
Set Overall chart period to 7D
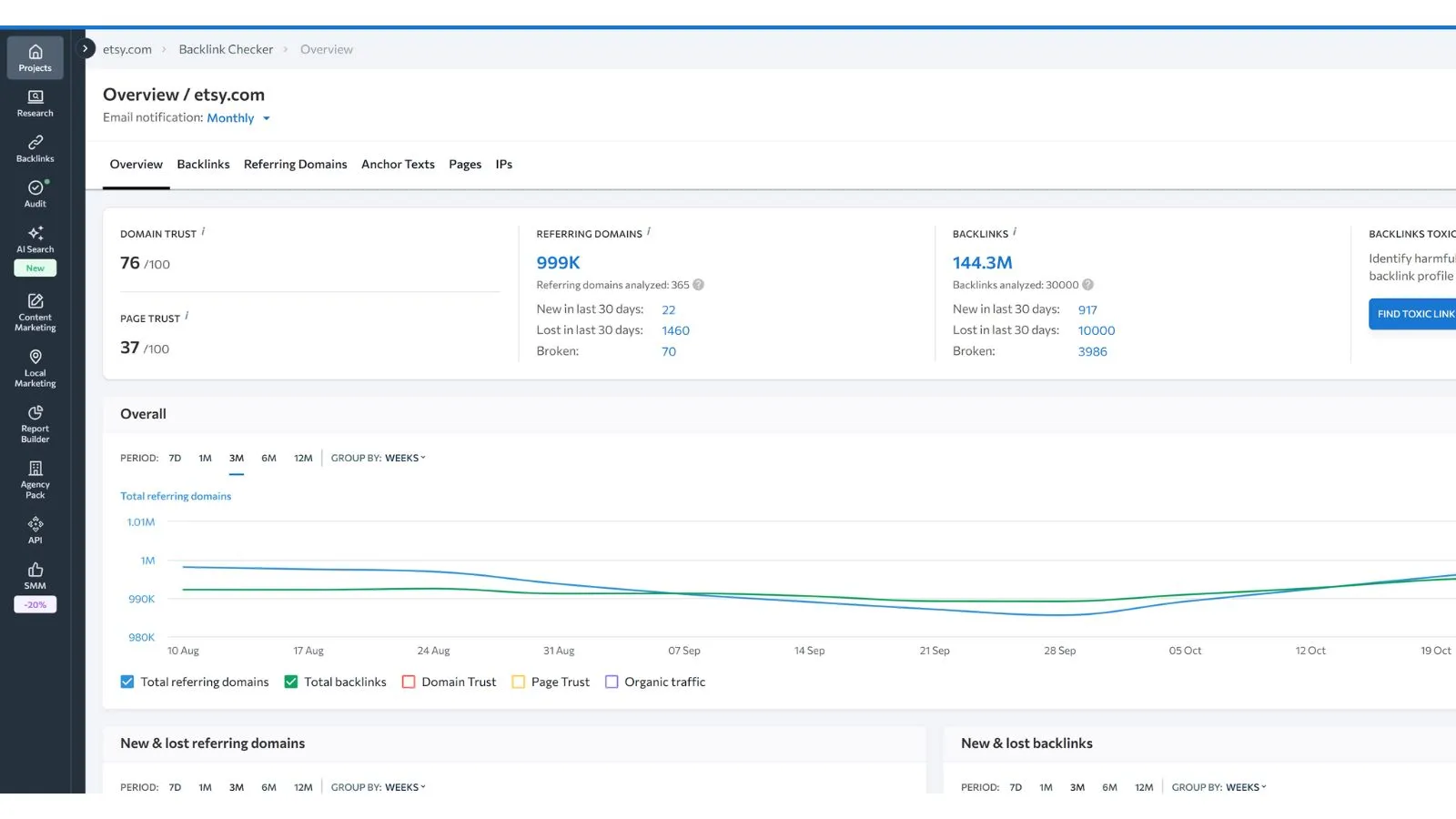(175, 458)
